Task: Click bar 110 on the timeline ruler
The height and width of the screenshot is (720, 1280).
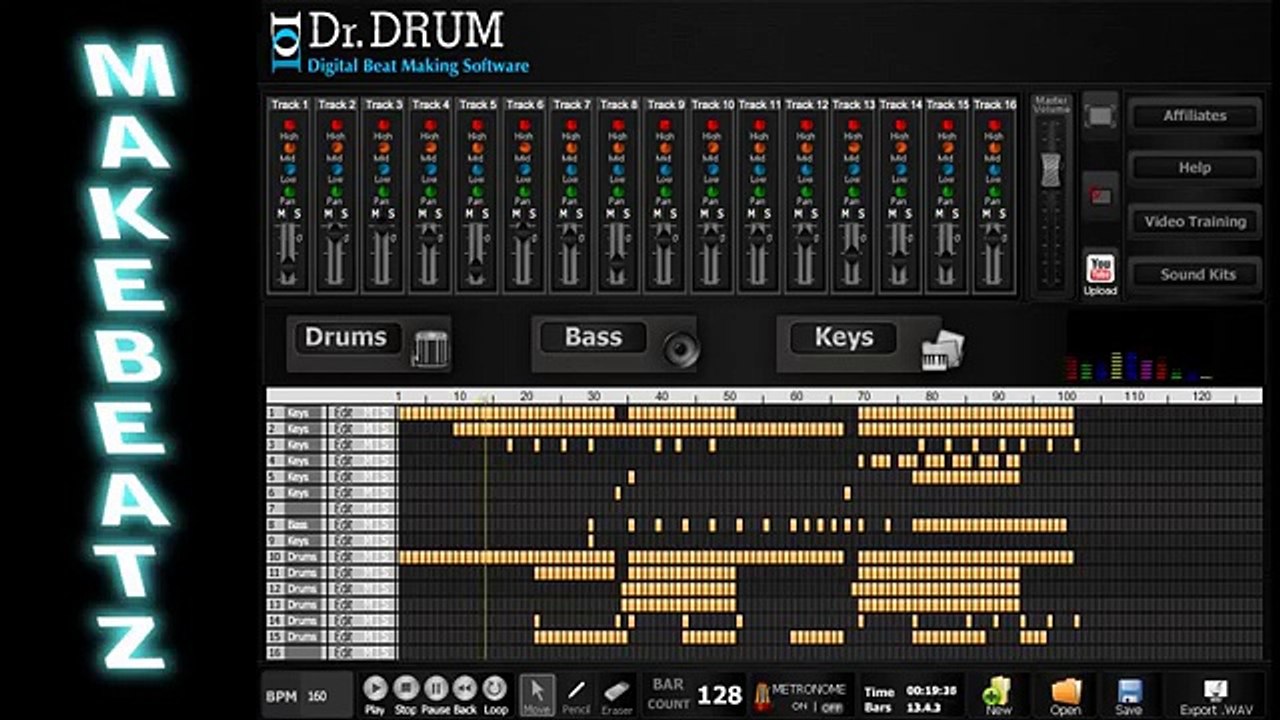Action: pos(1134,397)
